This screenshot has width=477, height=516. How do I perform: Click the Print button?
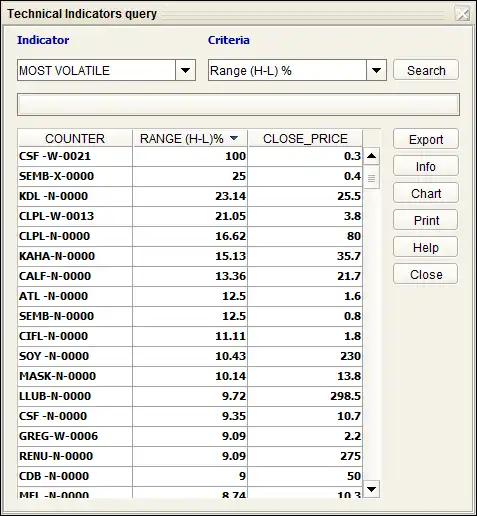pos(426,220)
